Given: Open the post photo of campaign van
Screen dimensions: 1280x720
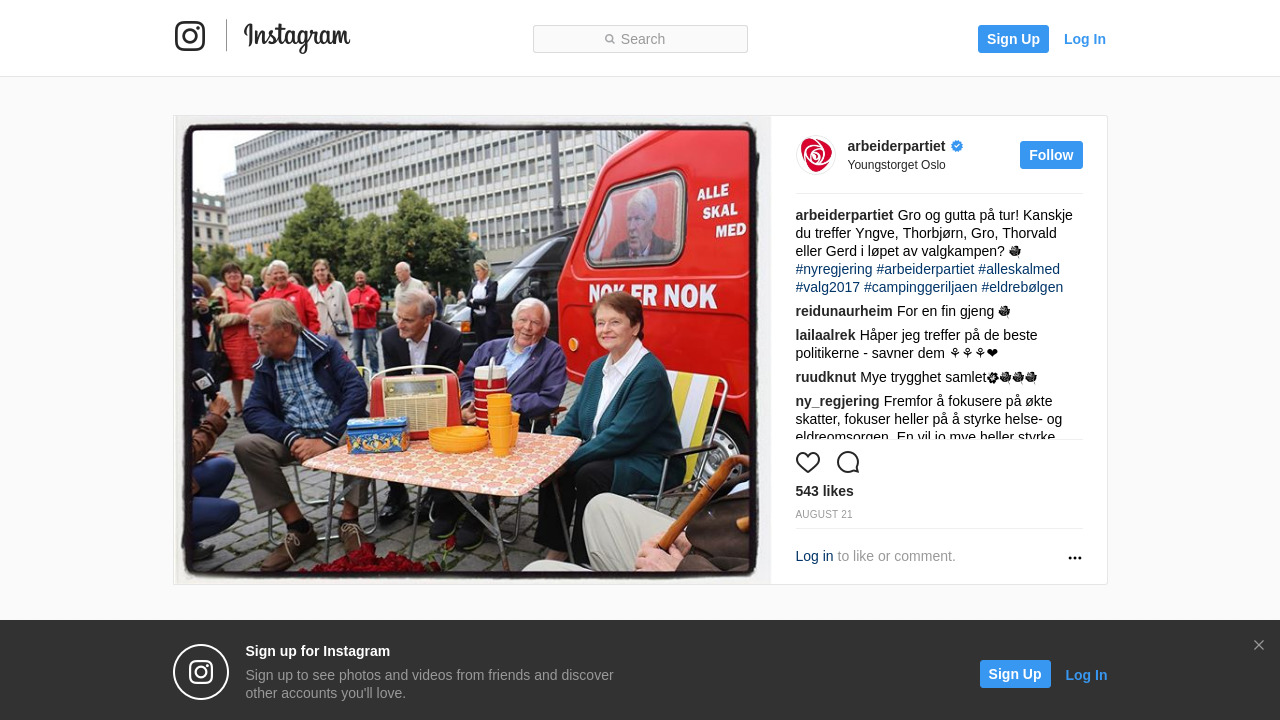Looking at the screenshot, I should (472, 350).
